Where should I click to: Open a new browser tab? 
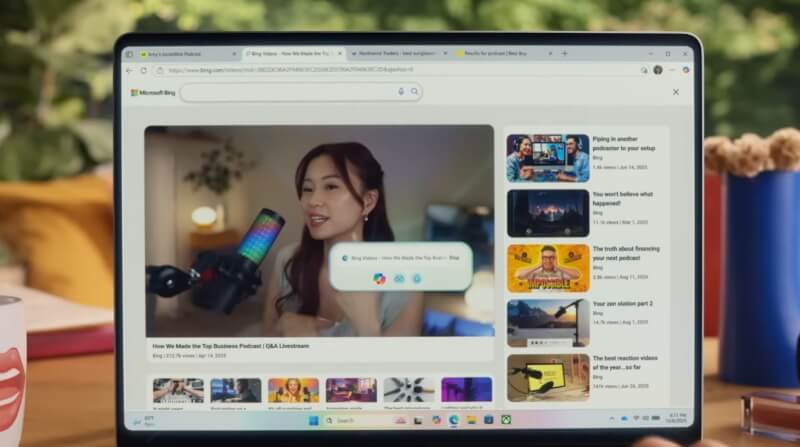click(565, 53)
